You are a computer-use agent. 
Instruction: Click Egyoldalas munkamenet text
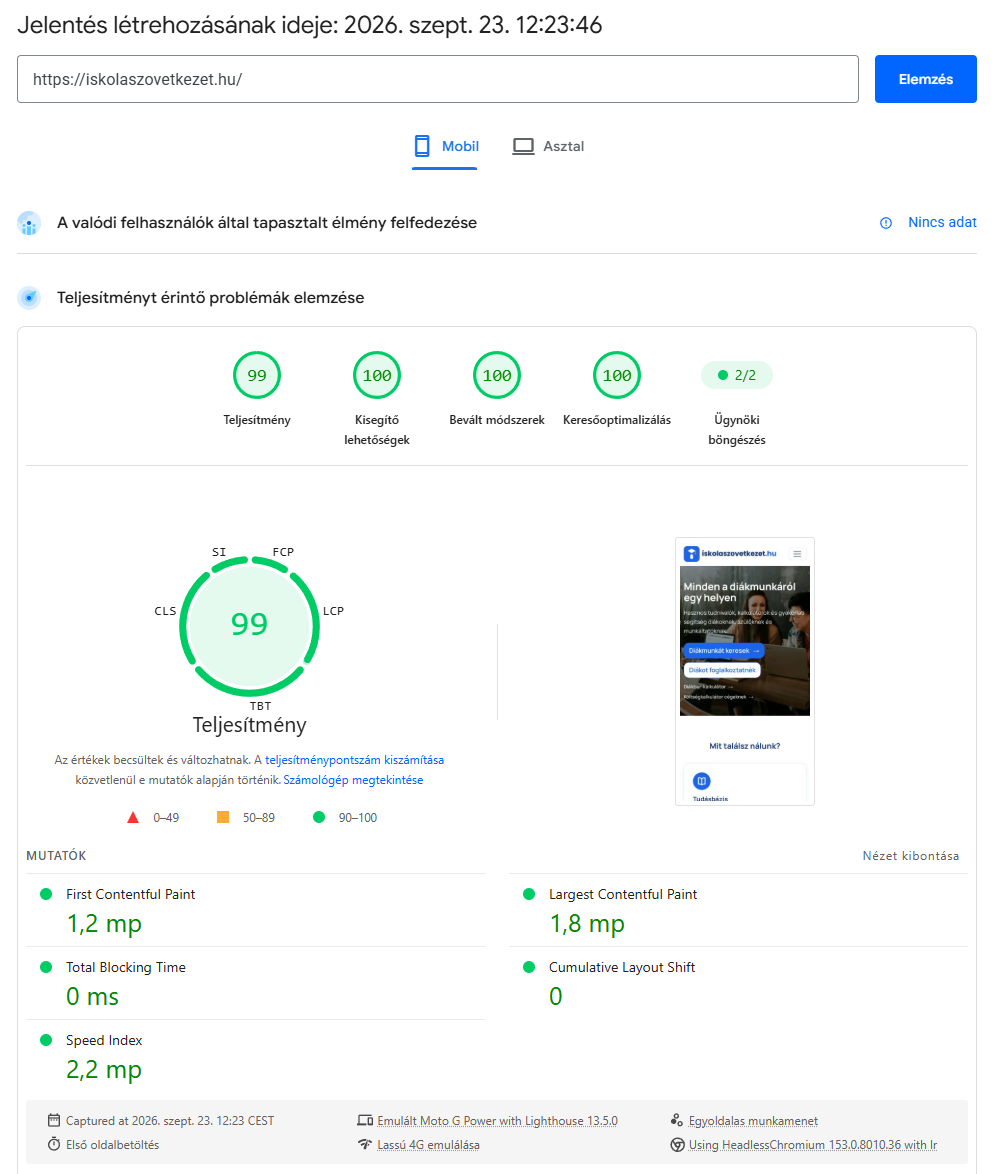point(753,1121)
